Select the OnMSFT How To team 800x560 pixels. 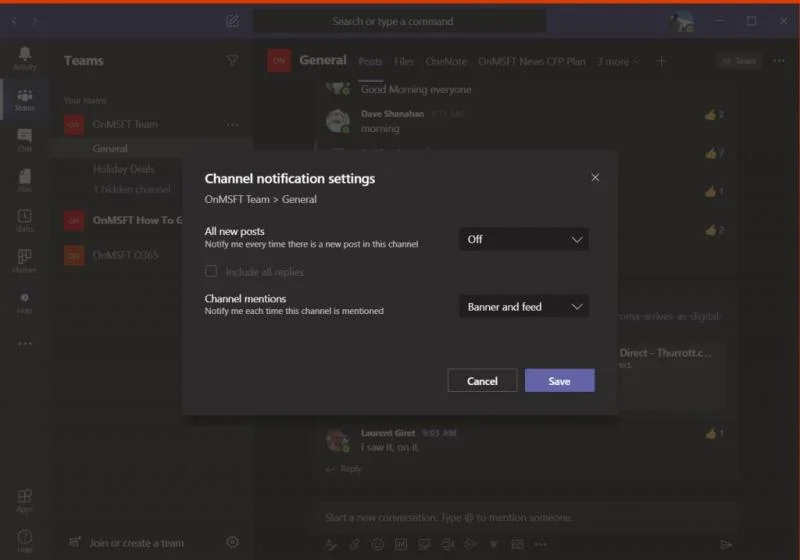tap(122, 220)
